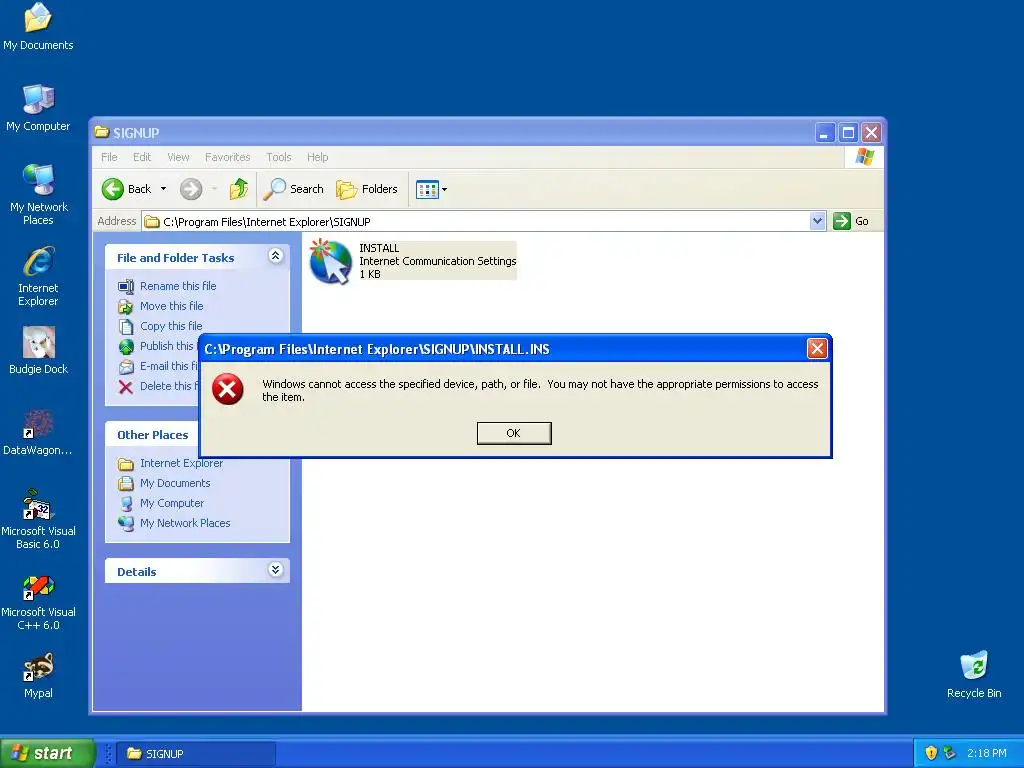Viewport: 1024px width, 768px height.
Task: Select My Network Places desktop icon
Action: coord(38,195)
